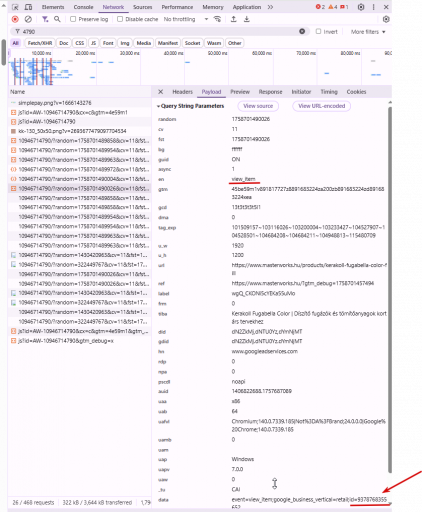The height and width of the screenshot is (512, 422).
Task: Filter requests by Wasm type
Action: point(214,43)
